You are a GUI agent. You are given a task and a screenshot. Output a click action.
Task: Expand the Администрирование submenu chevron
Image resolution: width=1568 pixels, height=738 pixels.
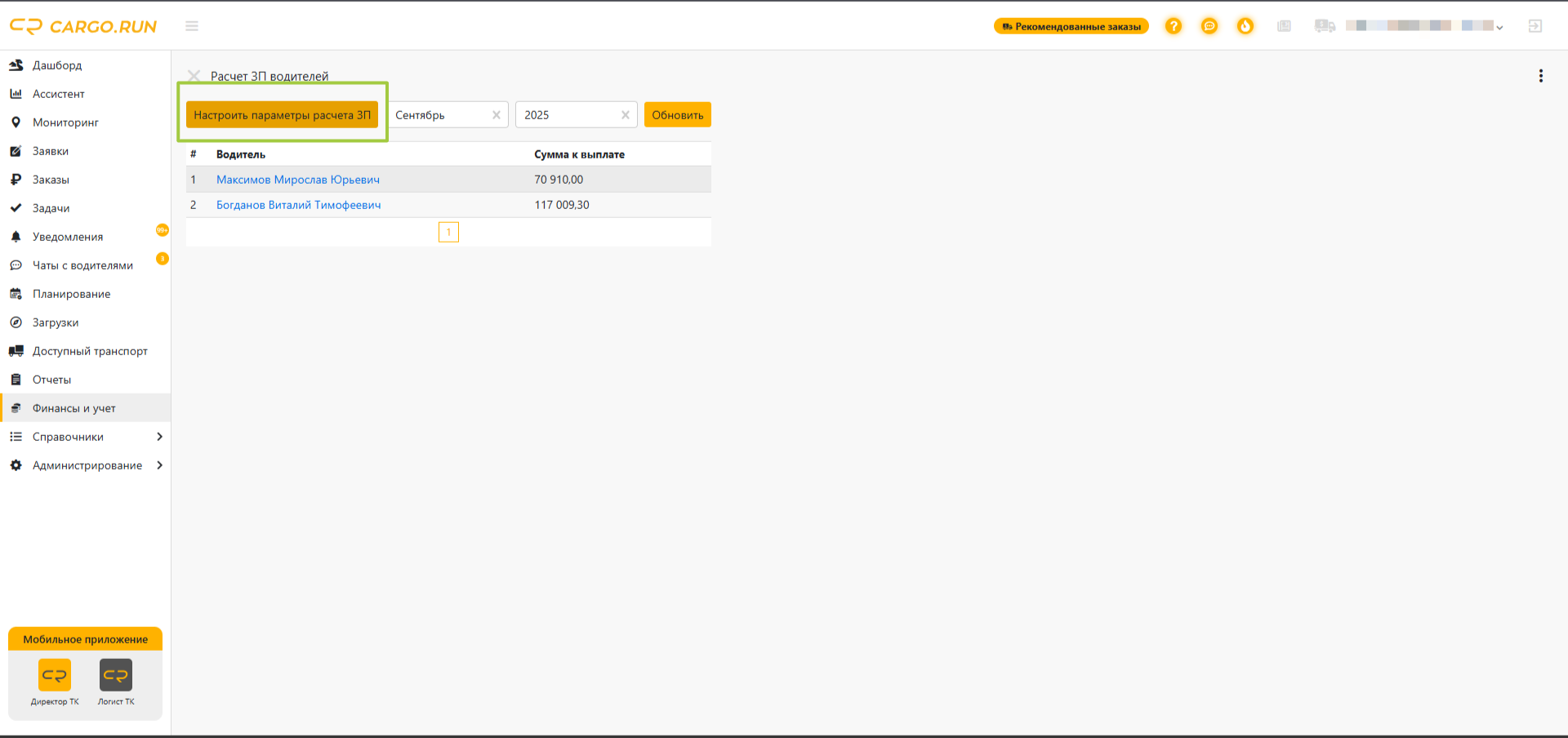[x=159, y=465]
